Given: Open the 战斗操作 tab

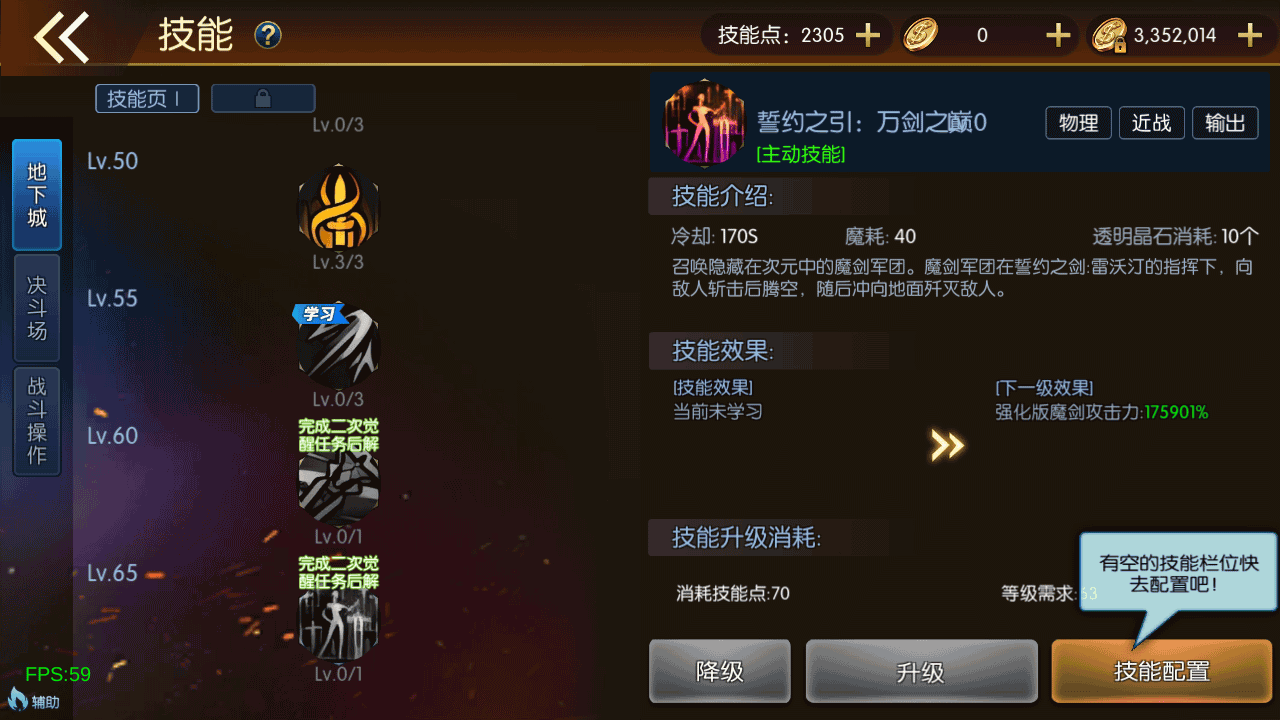Looking at the screenshot, I should [x=37, y=422].
